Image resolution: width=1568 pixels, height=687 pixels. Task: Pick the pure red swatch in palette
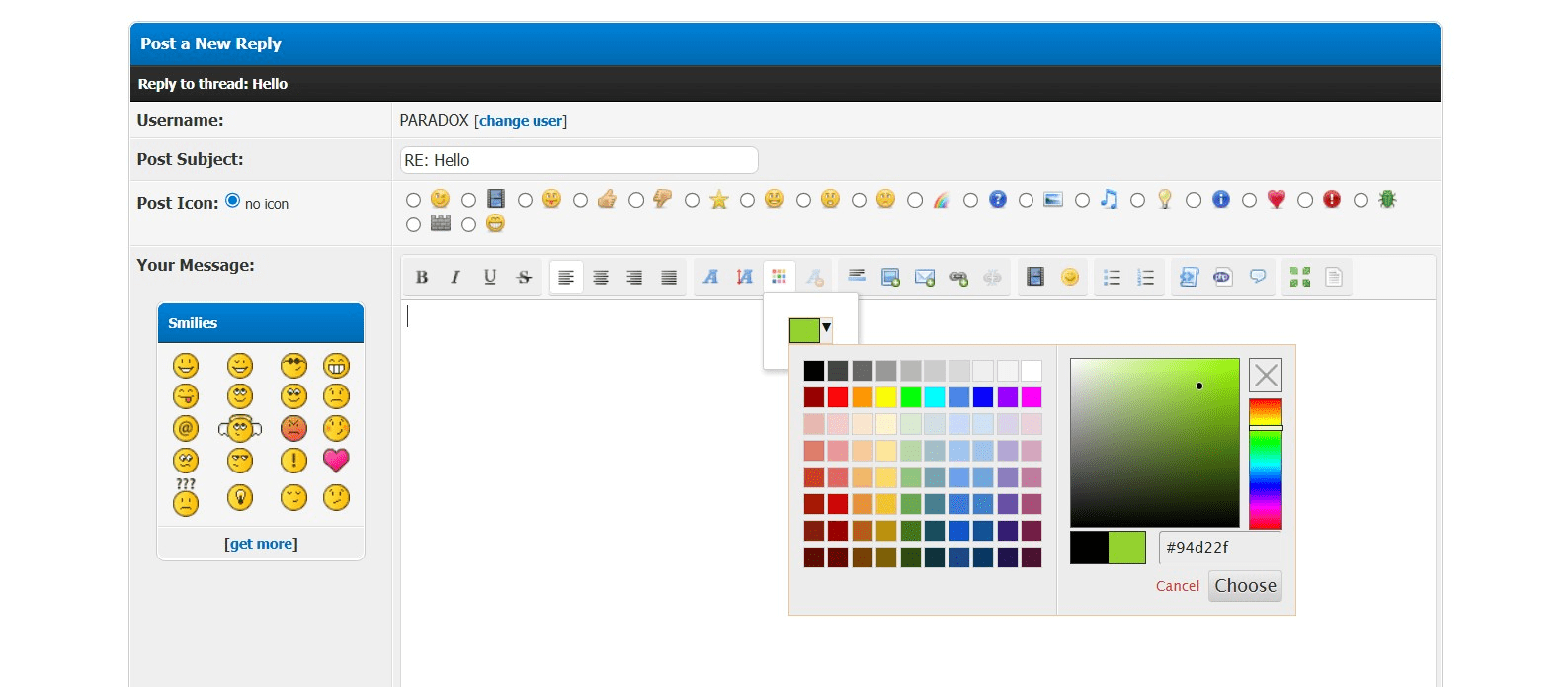coord(838,397)
